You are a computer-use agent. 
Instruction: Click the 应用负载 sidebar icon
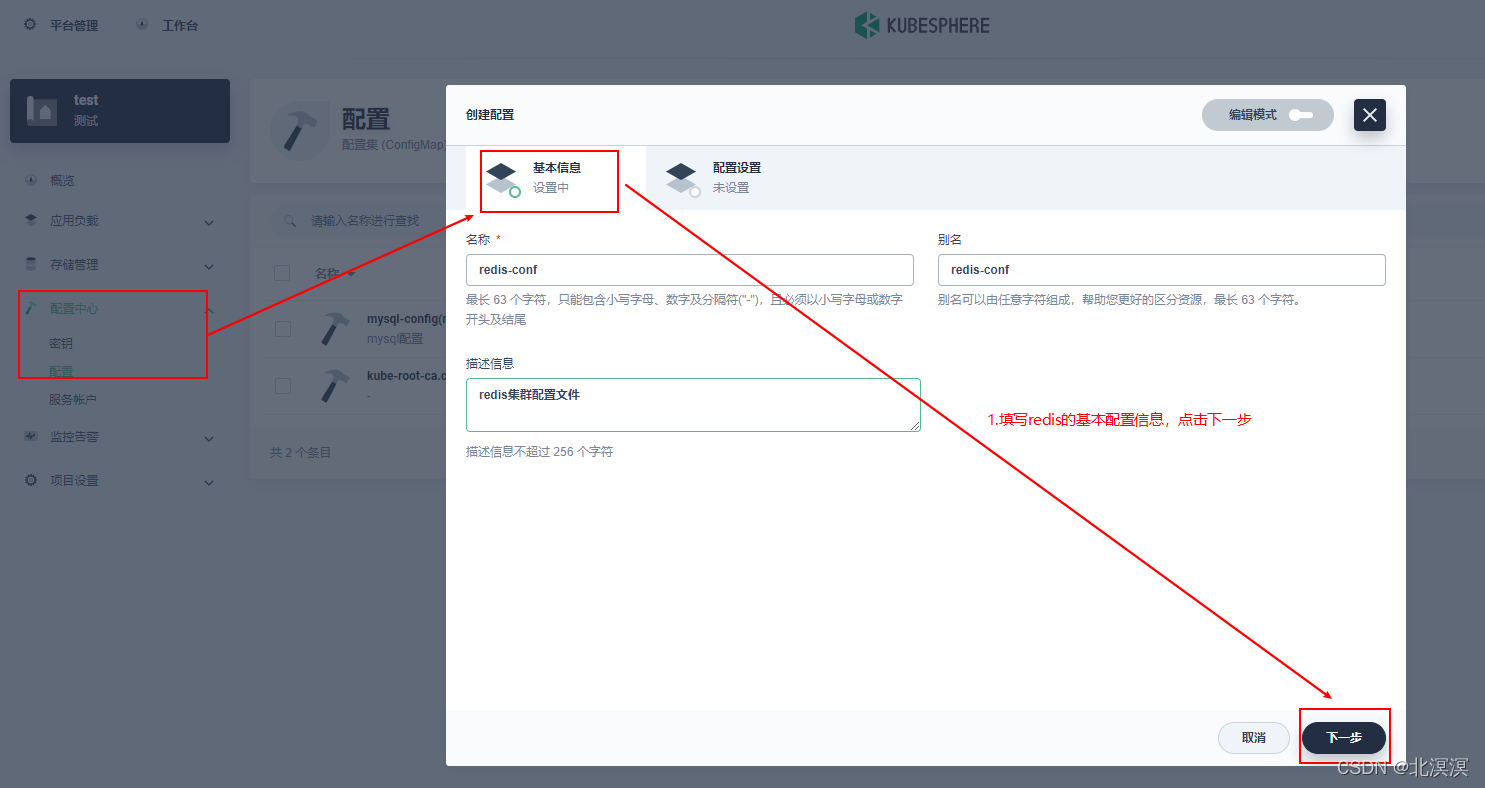[x=30, y=220]
